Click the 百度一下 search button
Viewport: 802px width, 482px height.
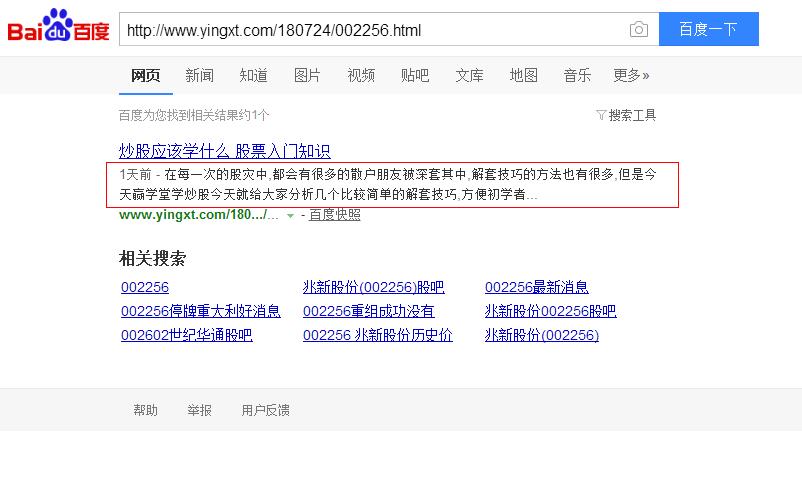coord(708,29)
